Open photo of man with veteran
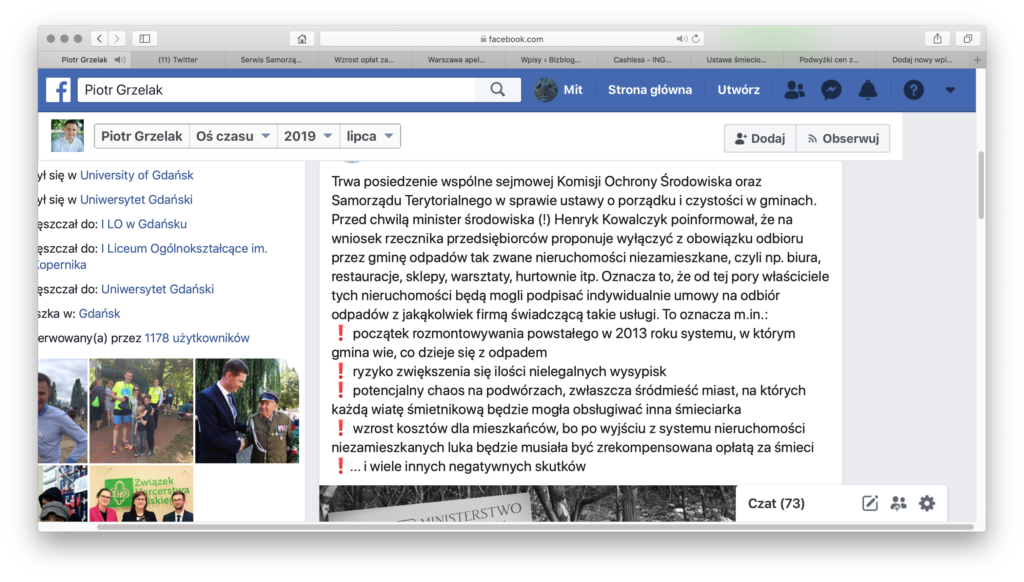The image size is (1024, 582). (247, 411)
